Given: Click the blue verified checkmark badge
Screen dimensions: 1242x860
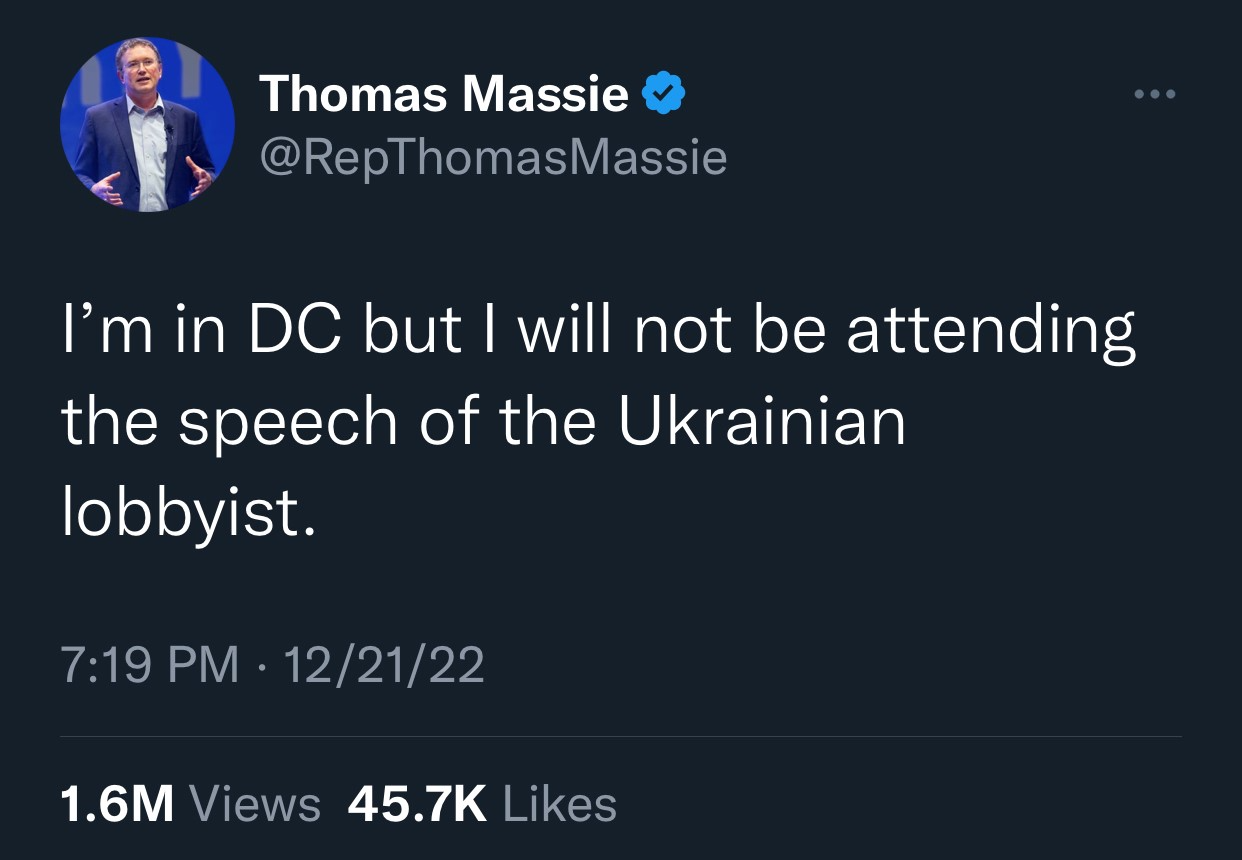Looking at the screenshot, I should click(x=663, y=95).
